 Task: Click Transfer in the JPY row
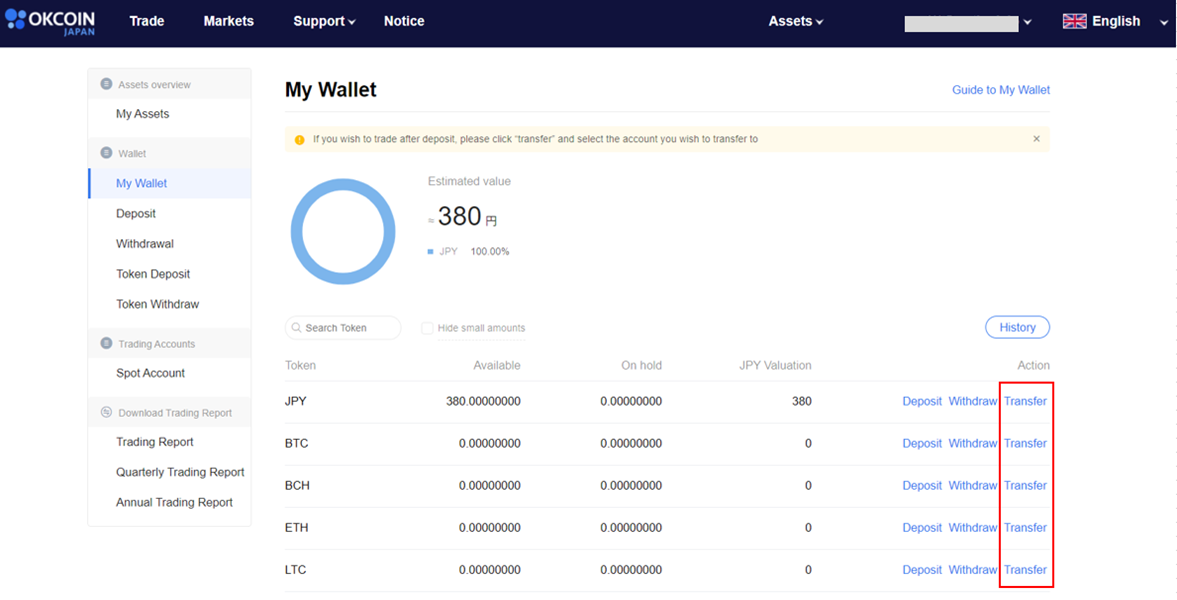pos(1025,401)
